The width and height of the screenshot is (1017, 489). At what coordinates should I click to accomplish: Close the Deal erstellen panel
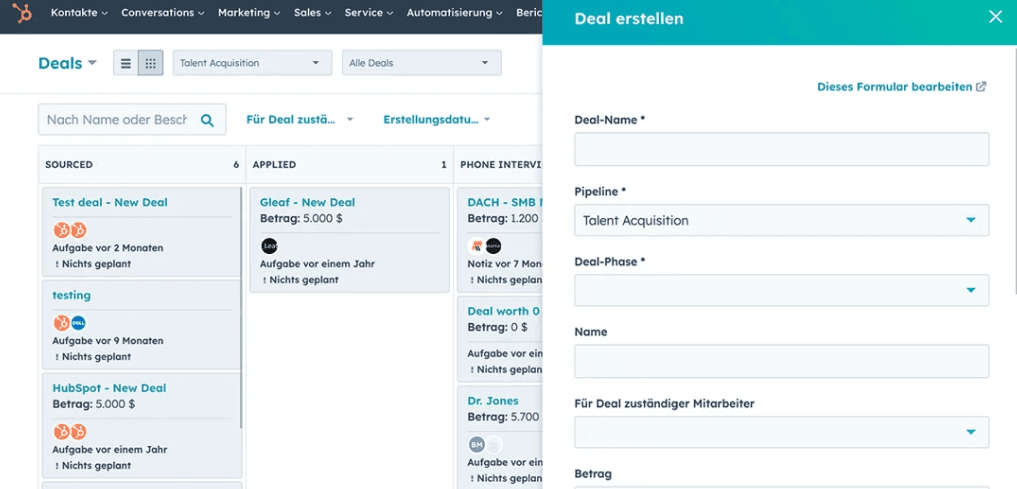[x=995, y=17]
